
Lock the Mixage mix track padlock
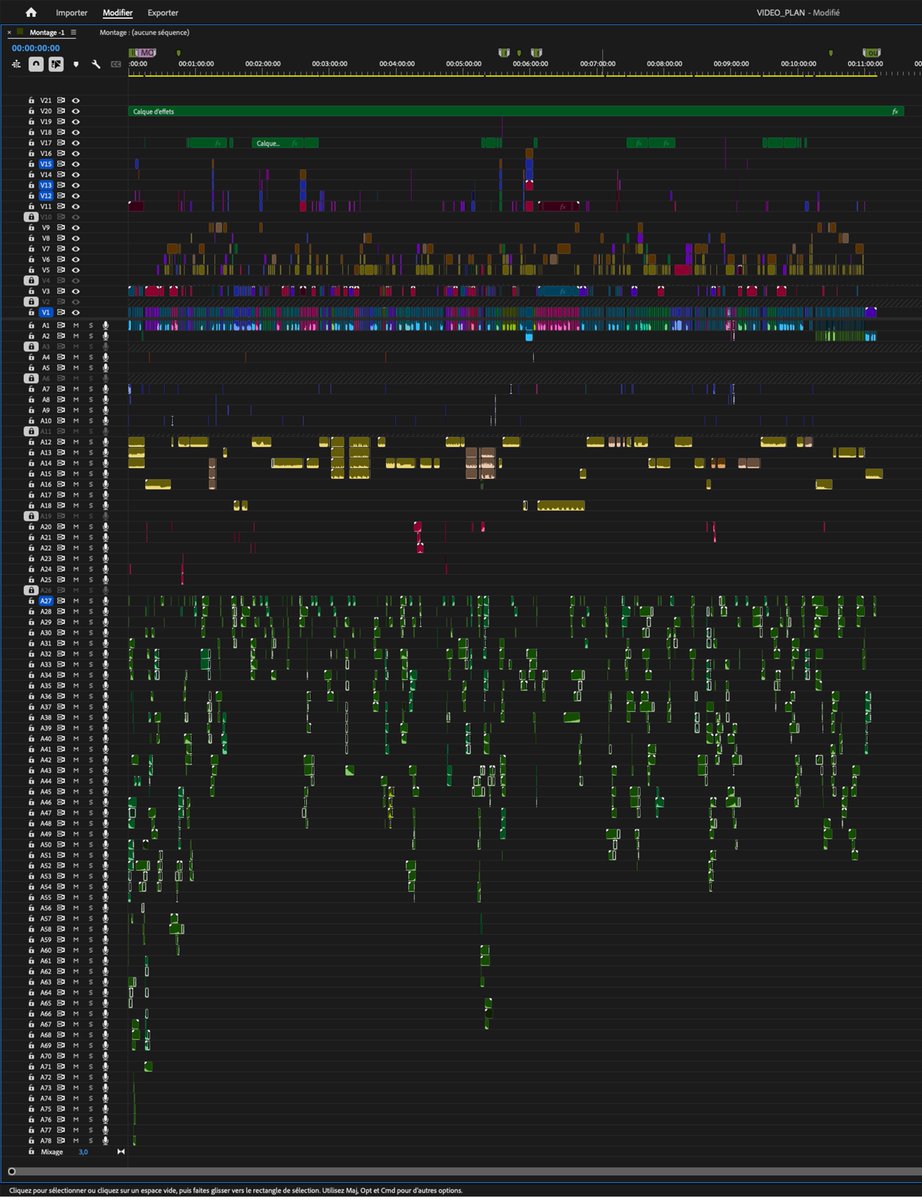(31, 1152)
